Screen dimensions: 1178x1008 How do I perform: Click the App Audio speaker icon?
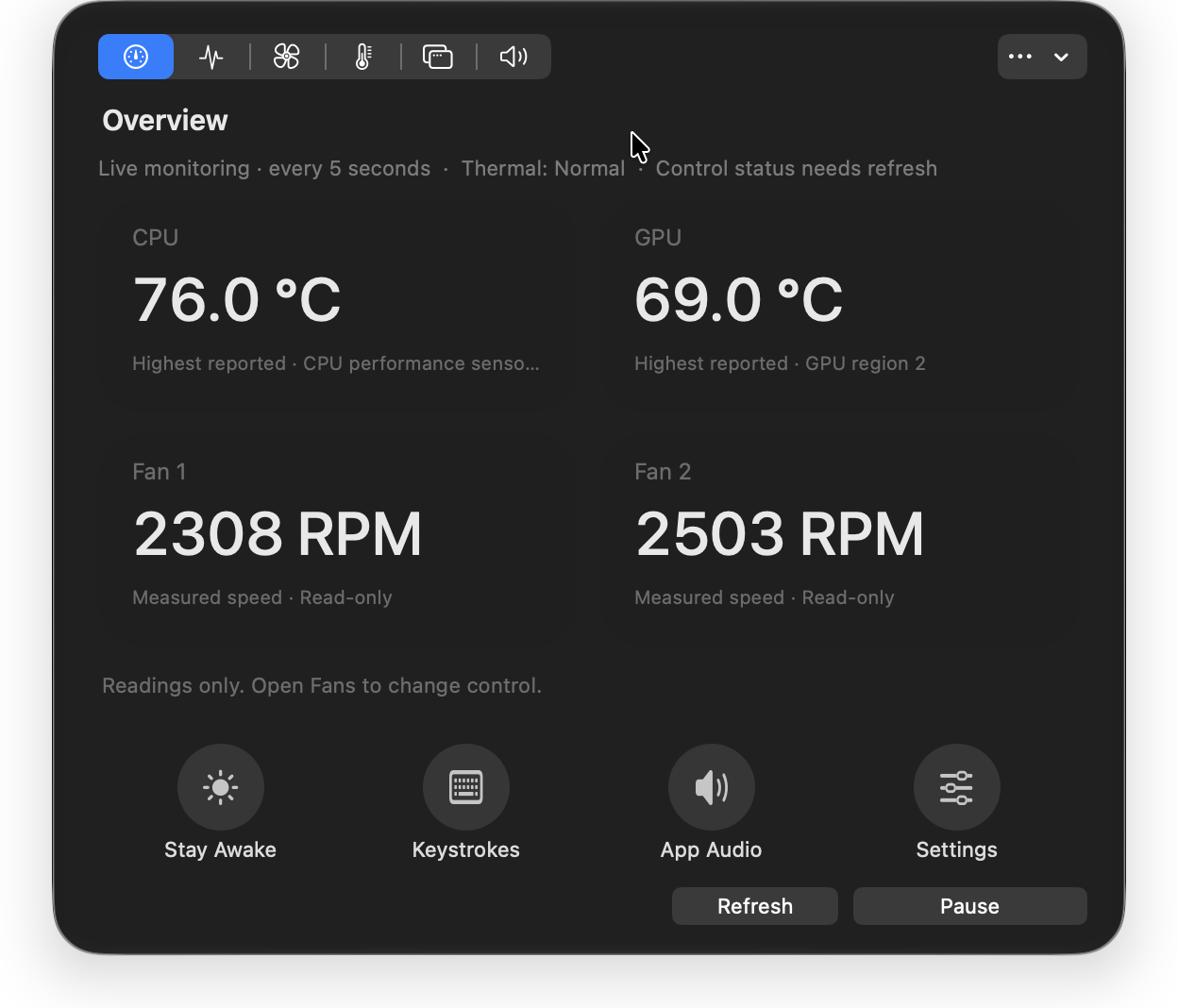tap(712, 787)
